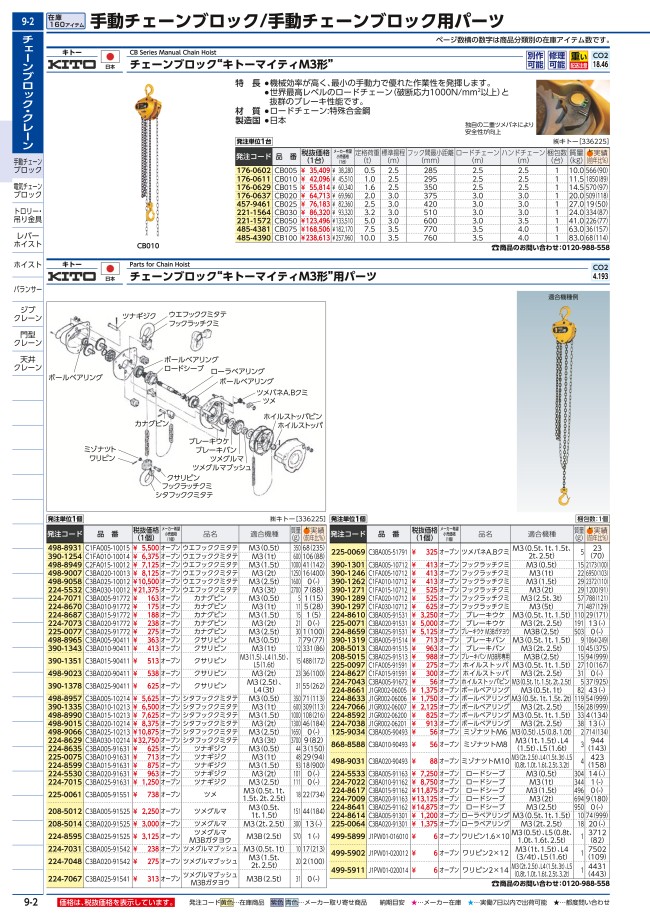Click the 別作可能 badge icon
This screenshot has height=919, width=650.
[x=535, y=60]
